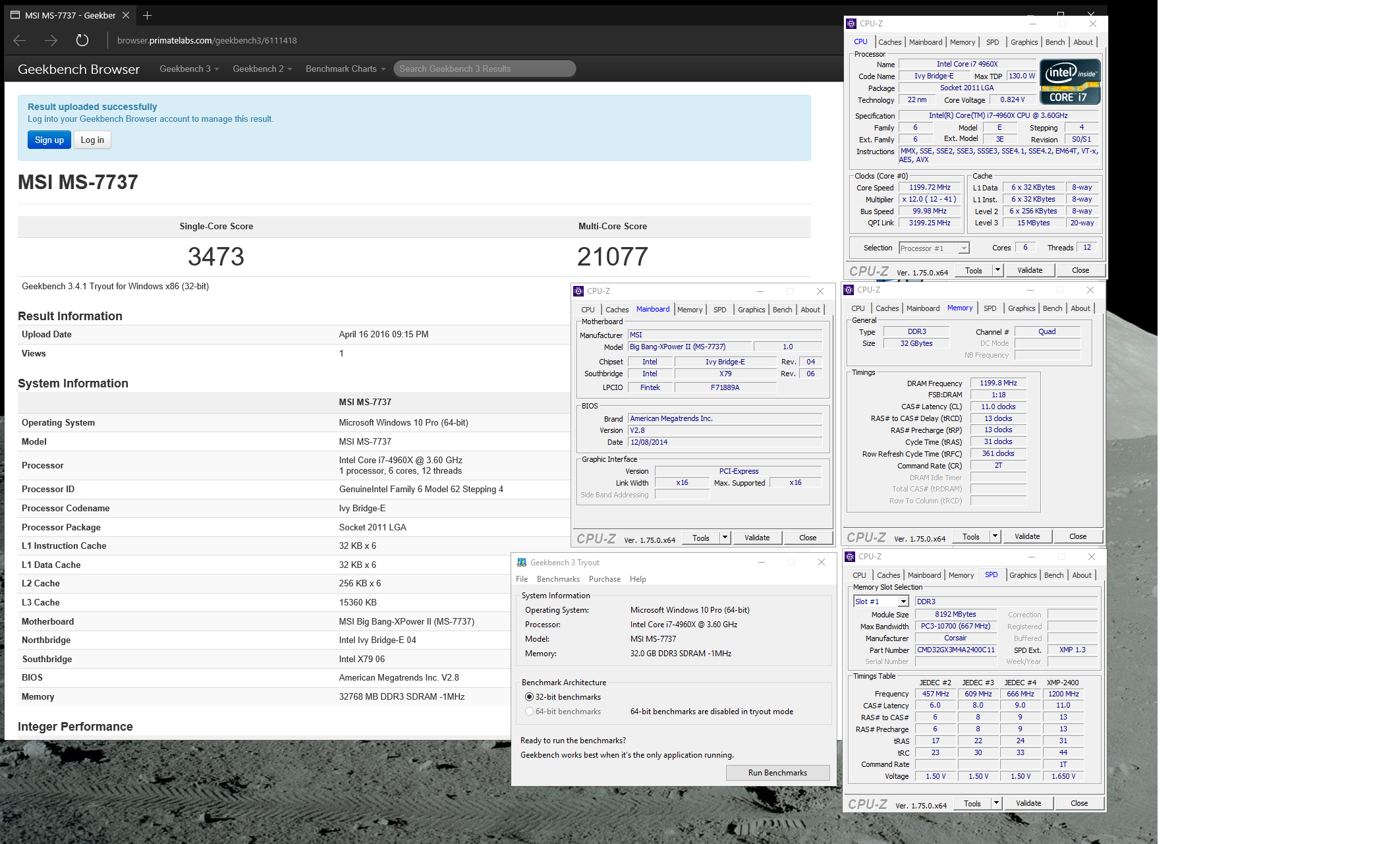Click CPU-Z app icon in Memory window title
Screen dimensions: 1400x844
point(849,290)
